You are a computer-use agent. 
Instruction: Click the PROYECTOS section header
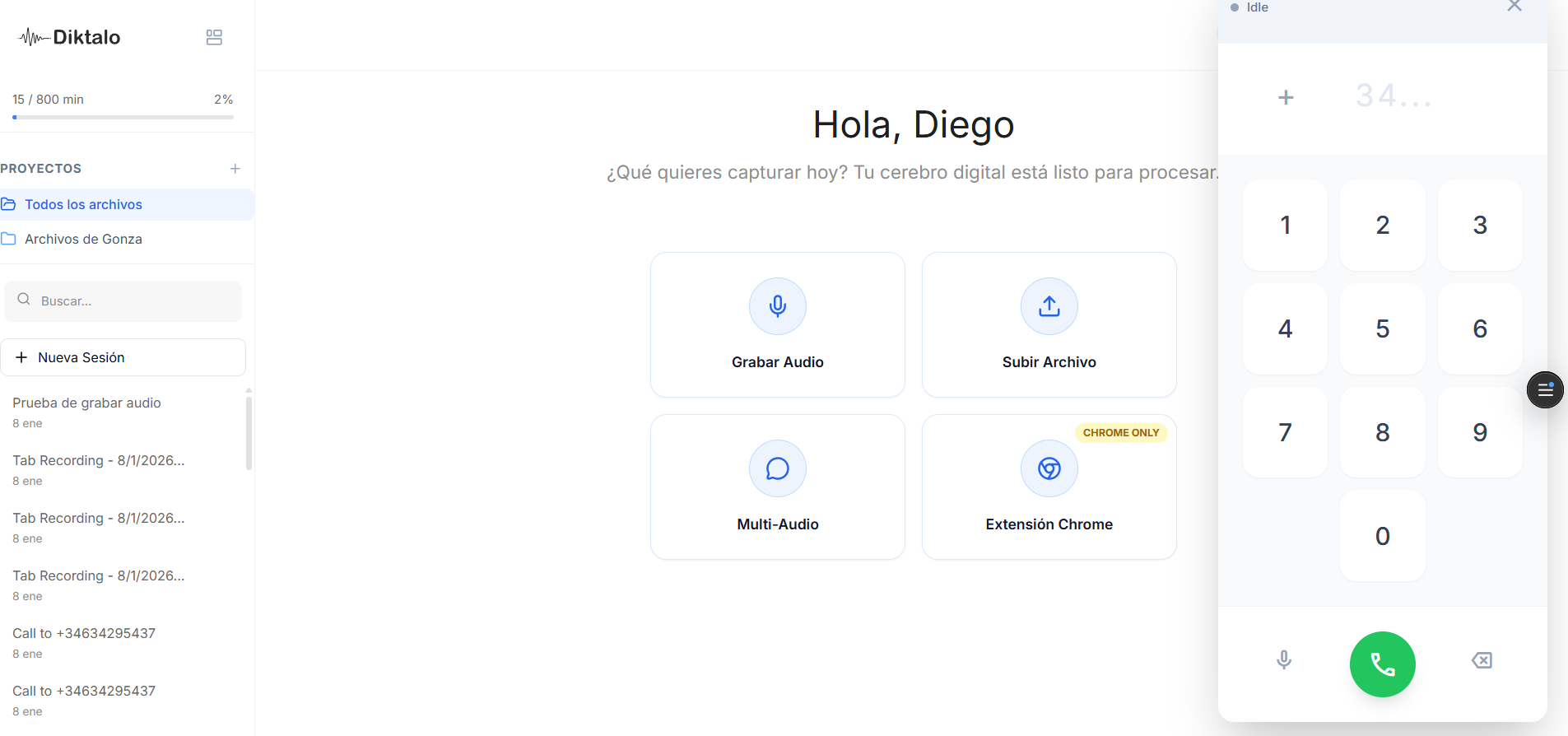pyautogui.click(x=41, y=169)
